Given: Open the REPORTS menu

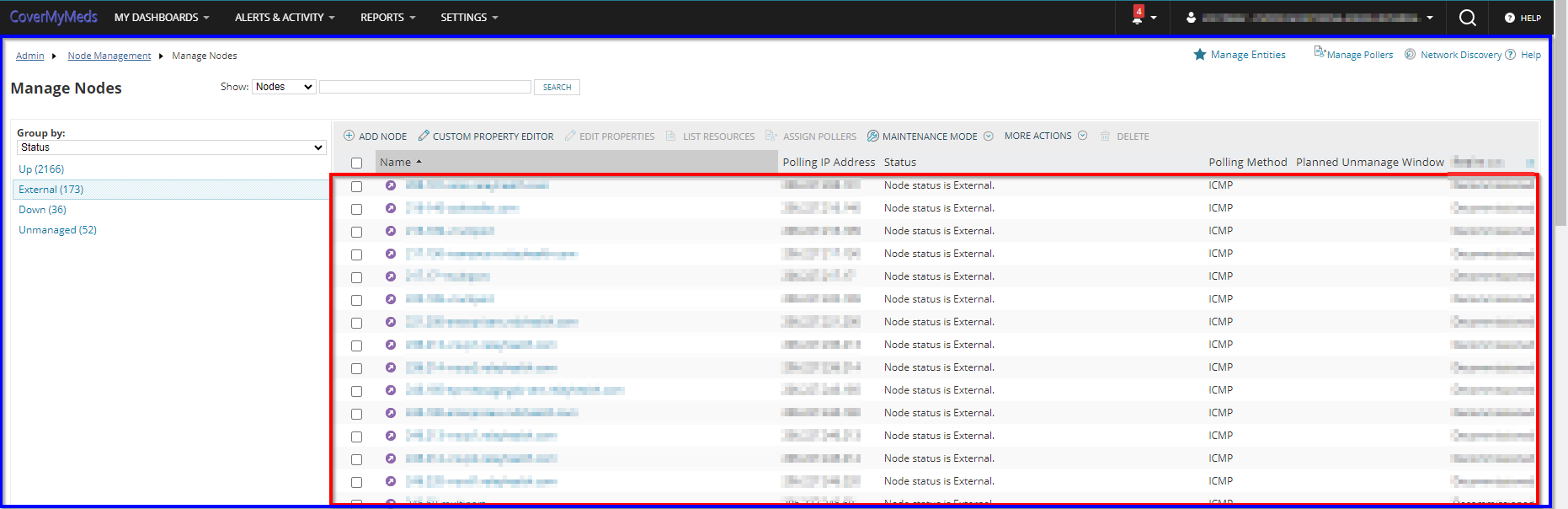Looking at the screenshot, I should pos(387,18).
